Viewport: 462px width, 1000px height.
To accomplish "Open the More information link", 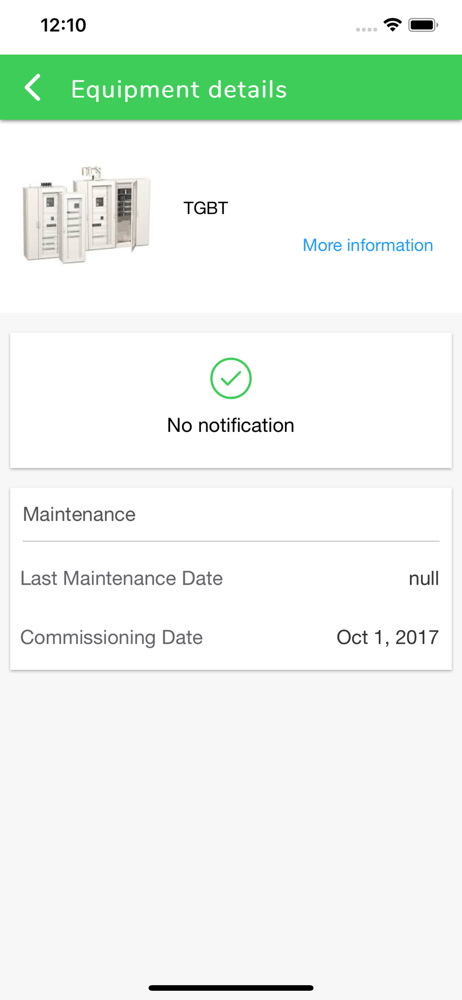I will (x=368, y=245).
